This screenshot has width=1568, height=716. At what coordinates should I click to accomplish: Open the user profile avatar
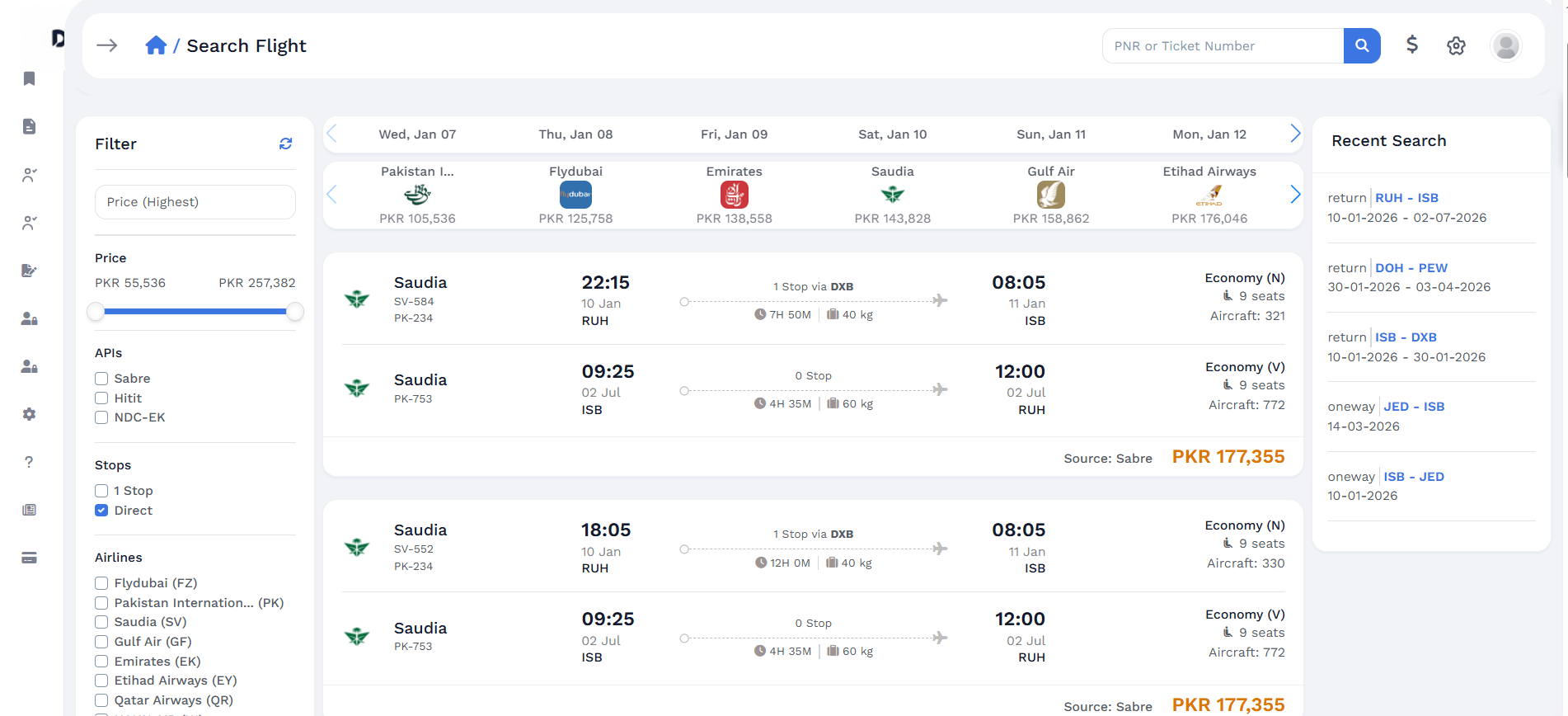pos(1506,45)
